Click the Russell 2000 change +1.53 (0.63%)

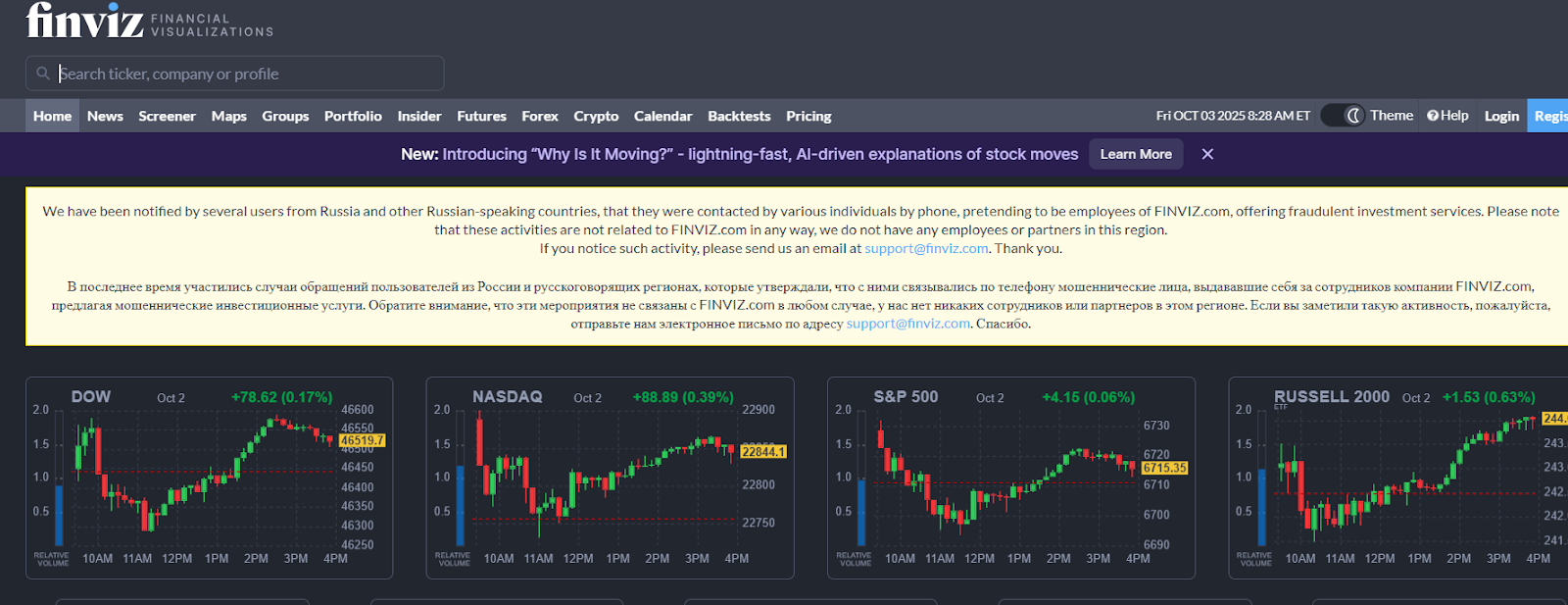point(1489,397)
